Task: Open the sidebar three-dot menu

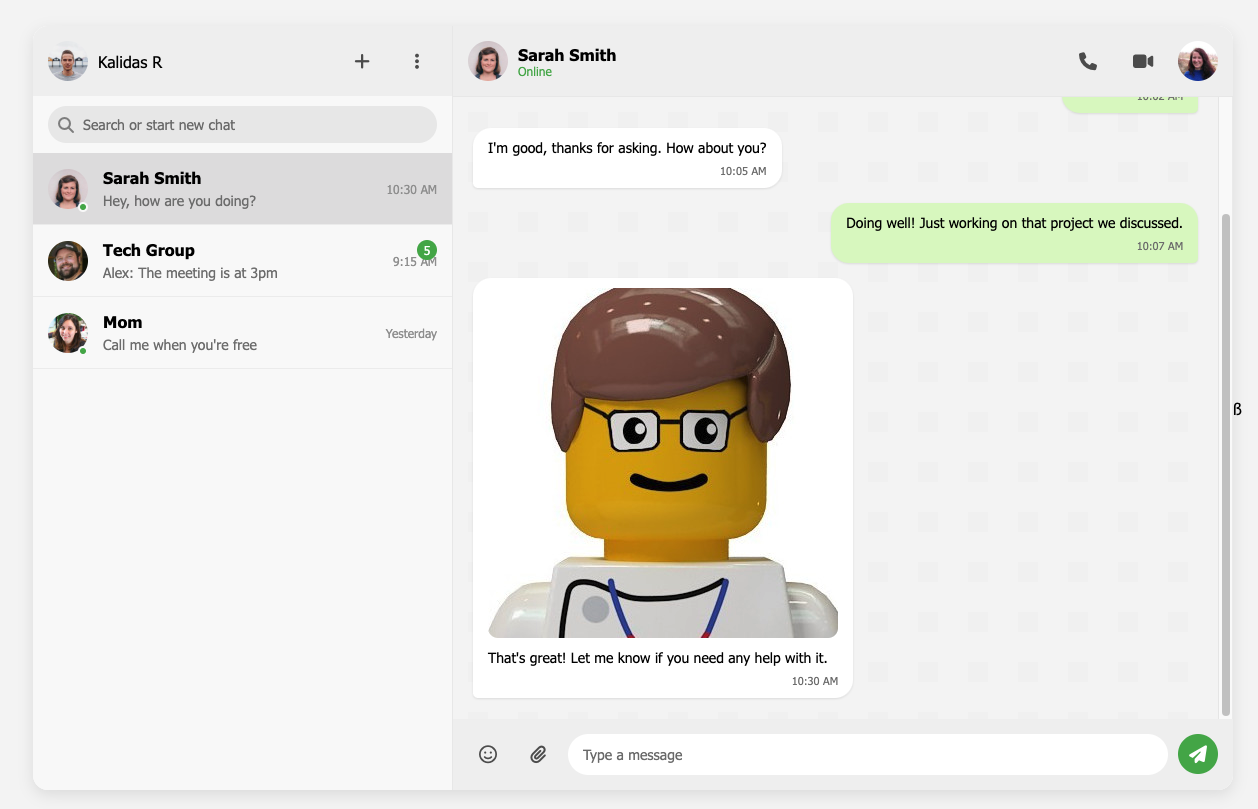Action: [417, 61]
